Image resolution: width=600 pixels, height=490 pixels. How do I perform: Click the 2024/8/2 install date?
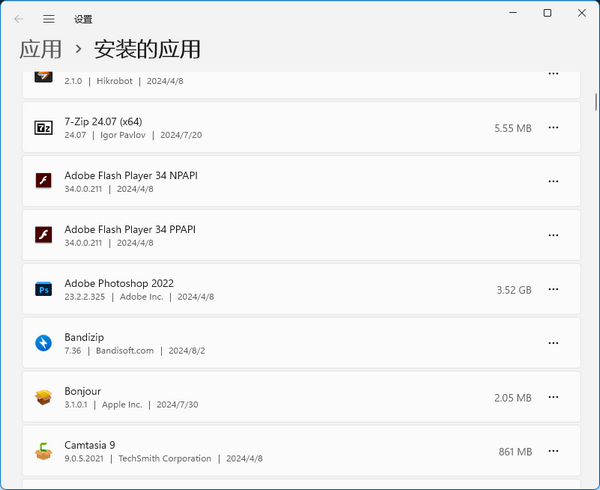pyautogui.click(x=187, y=351)
